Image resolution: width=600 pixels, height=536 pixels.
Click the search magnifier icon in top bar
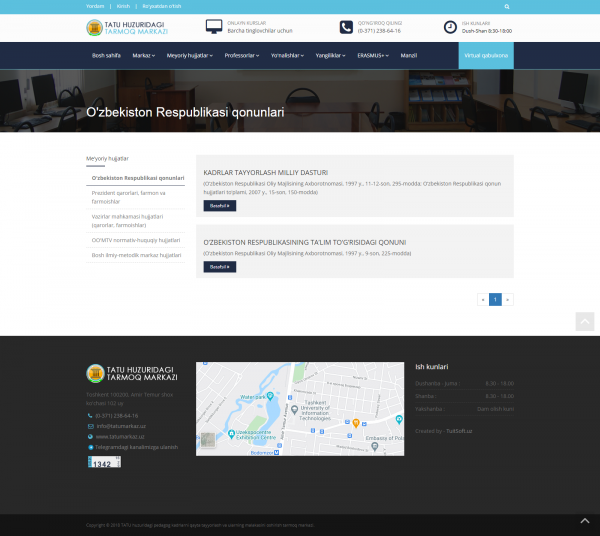507,6
